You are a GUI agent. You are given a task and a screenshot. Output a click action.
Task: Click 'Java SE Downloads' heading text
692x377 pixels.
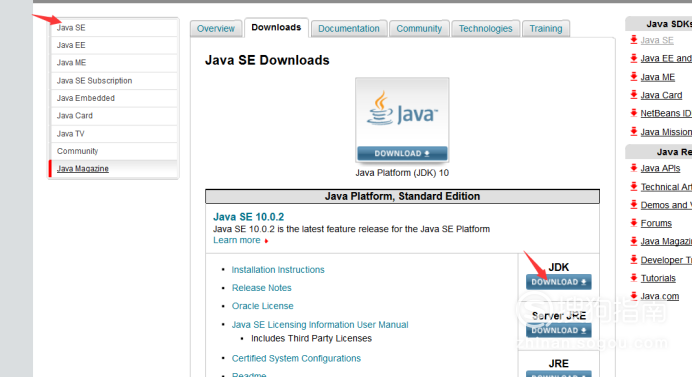pos(267,60)
